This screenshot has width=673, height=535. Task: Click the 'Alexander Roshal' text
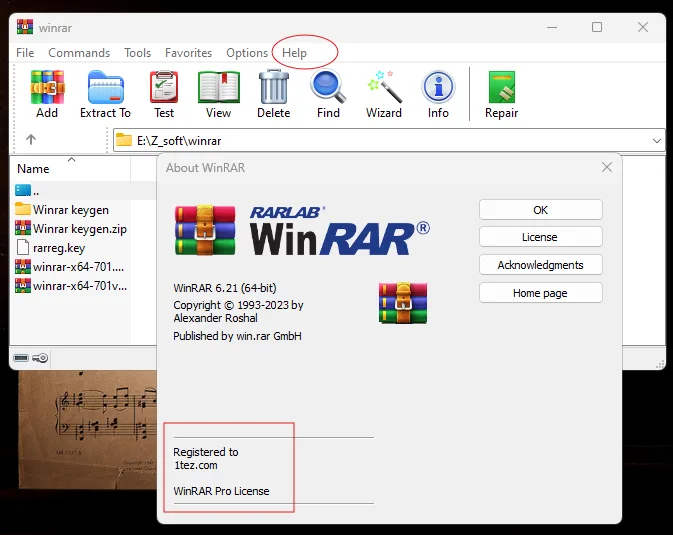click(215, 318)
